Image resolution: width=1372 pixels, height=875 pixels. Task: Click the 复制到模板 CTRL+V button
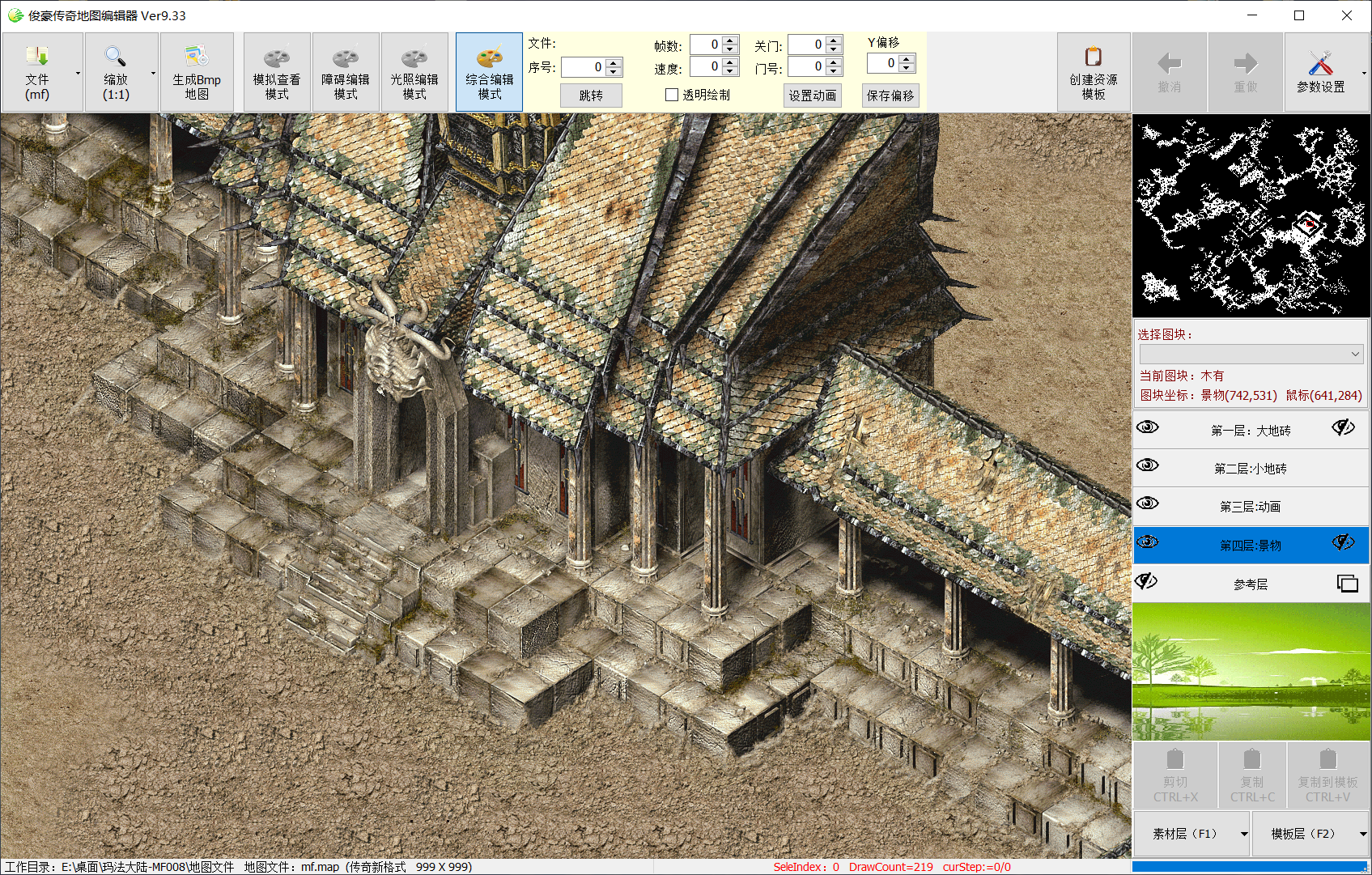[x=1327, y=776]
